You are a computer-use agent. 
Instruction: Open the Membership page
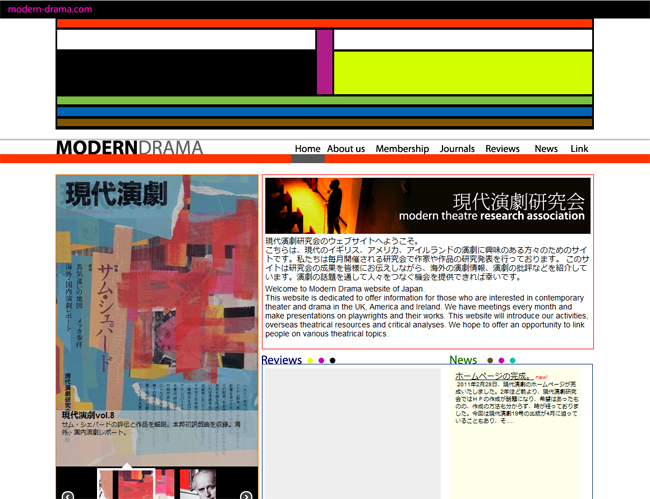402,149
